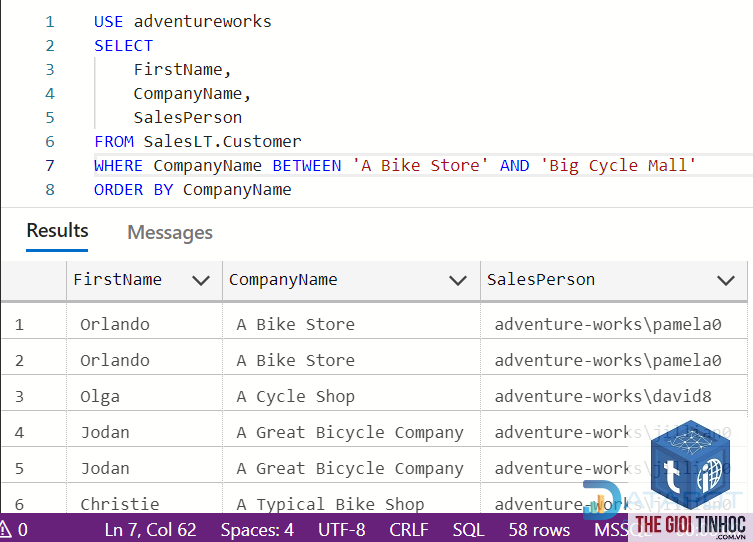Viewport: 753px width, 542px height.
Task: Click line number 7 in gutter
Action: pos(50,166)
